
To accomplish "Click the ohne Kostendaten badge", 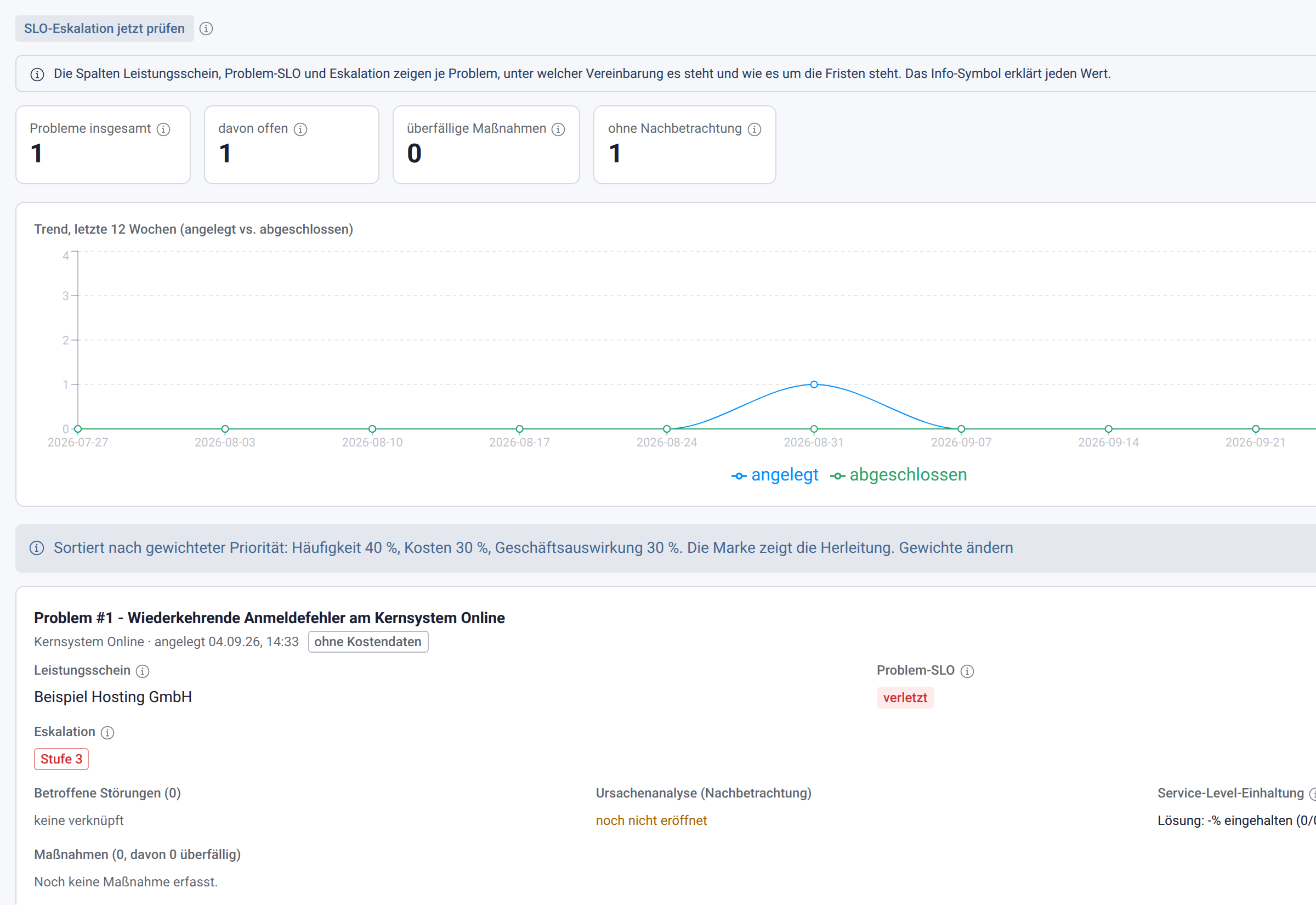I will click(x=368, y=642).
